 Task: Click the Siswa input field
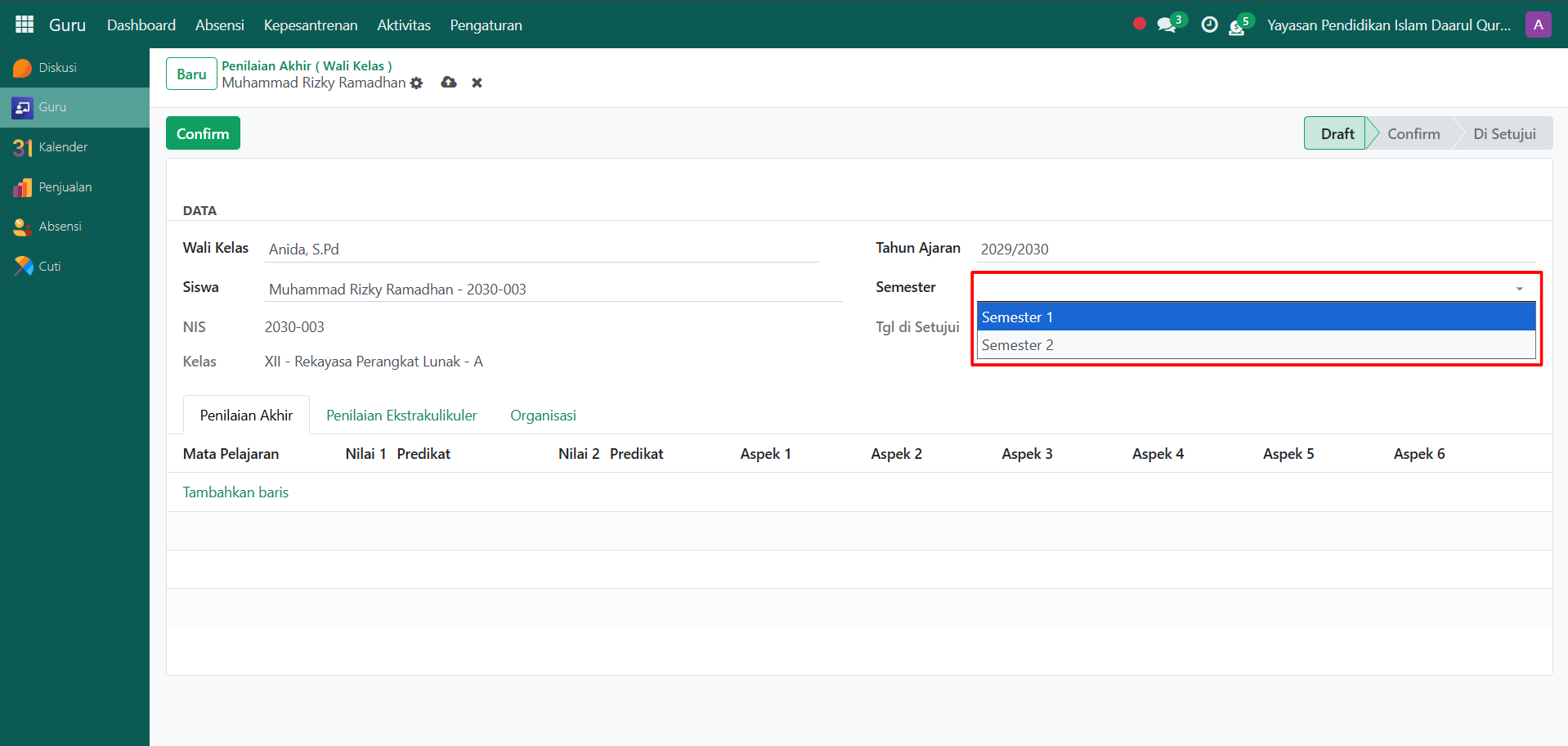click(x=553, y=290)
